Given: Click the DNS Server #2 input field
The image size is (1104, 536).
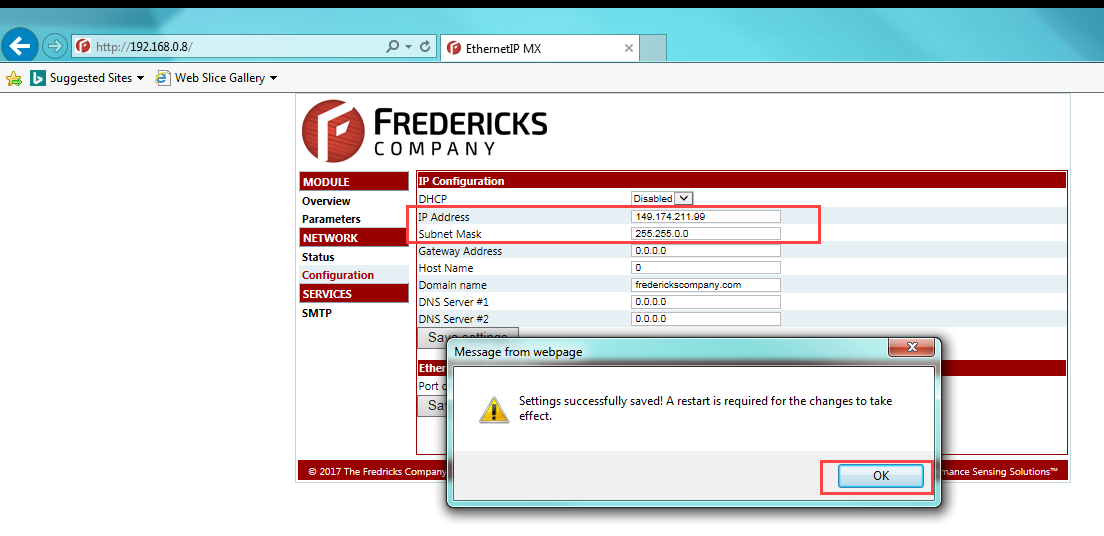Looking at the screenshot, I should click(706, 318).
